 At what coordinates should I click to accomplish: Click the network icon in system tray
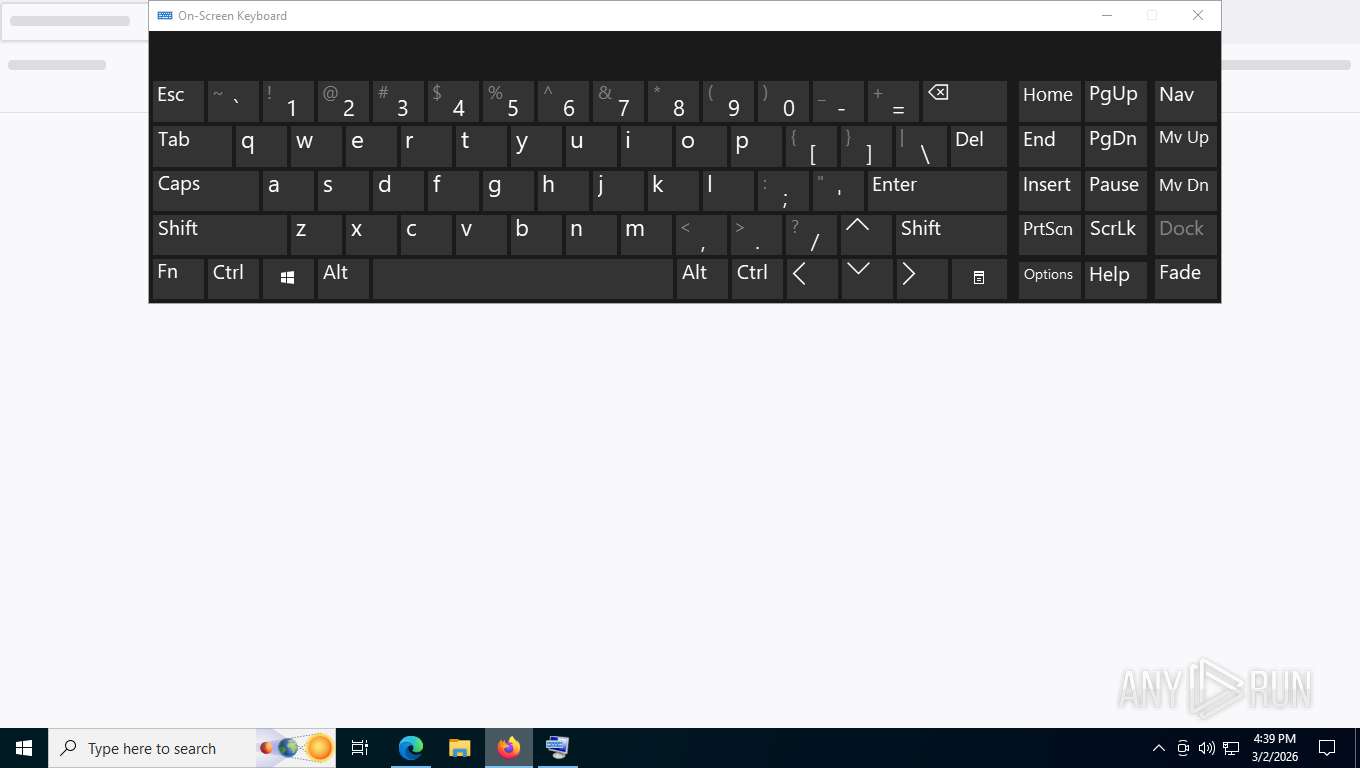(x=1231, y=748)
